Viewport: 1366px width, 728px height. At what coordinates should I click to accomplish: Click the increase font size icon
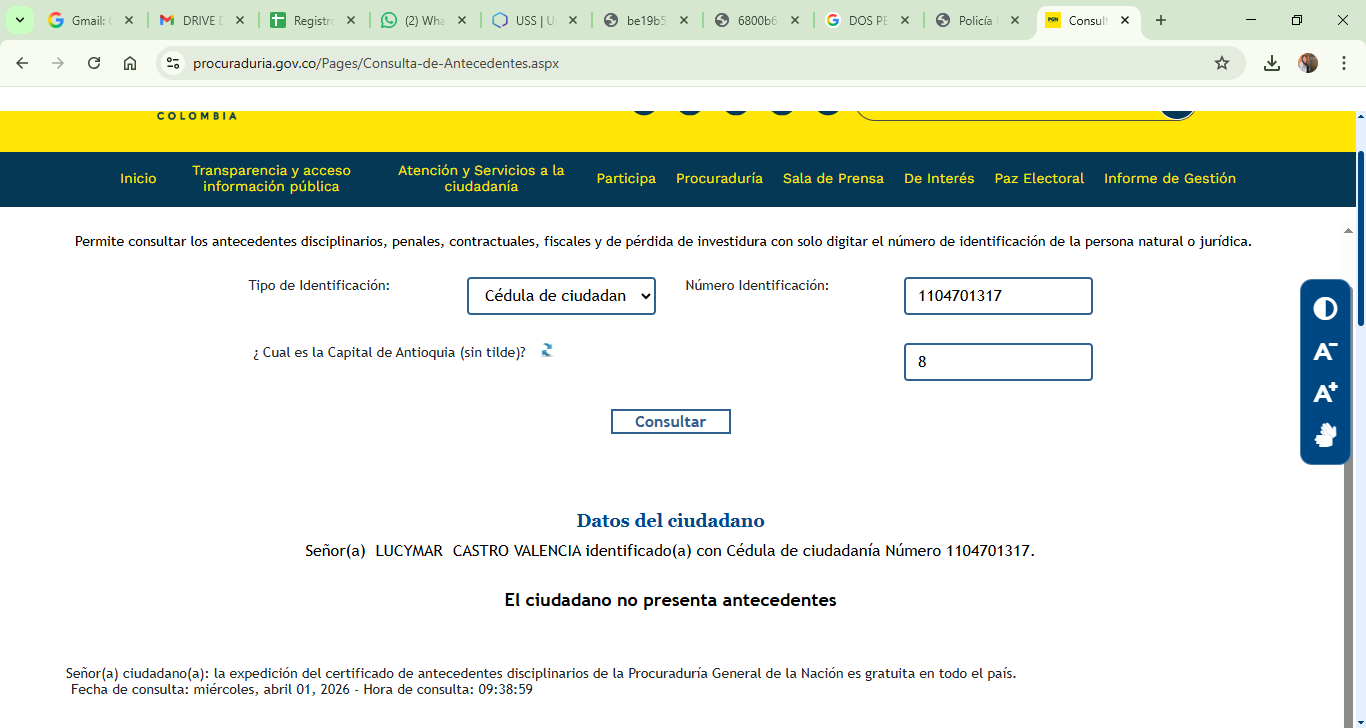[1325, 393]
